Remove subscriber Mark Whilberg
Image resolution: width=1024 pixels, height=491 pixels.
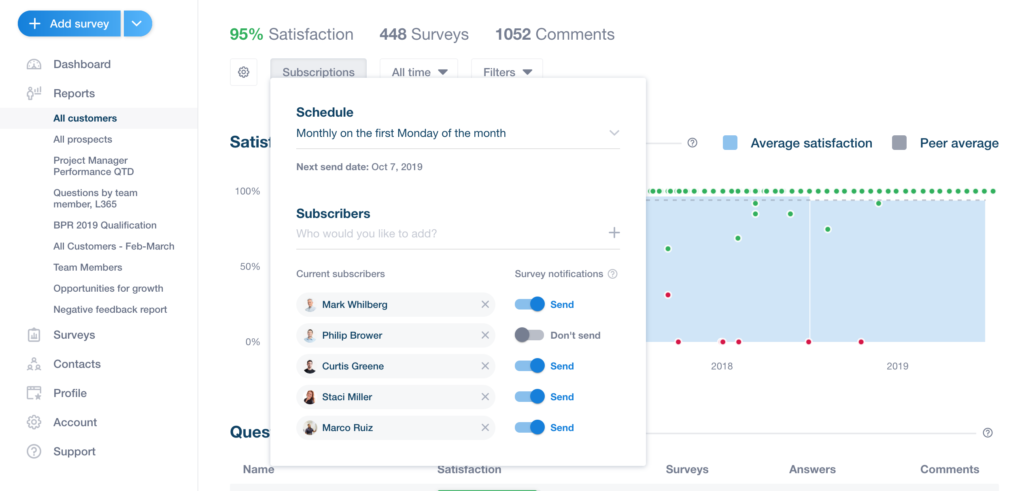tap(485, 304)
